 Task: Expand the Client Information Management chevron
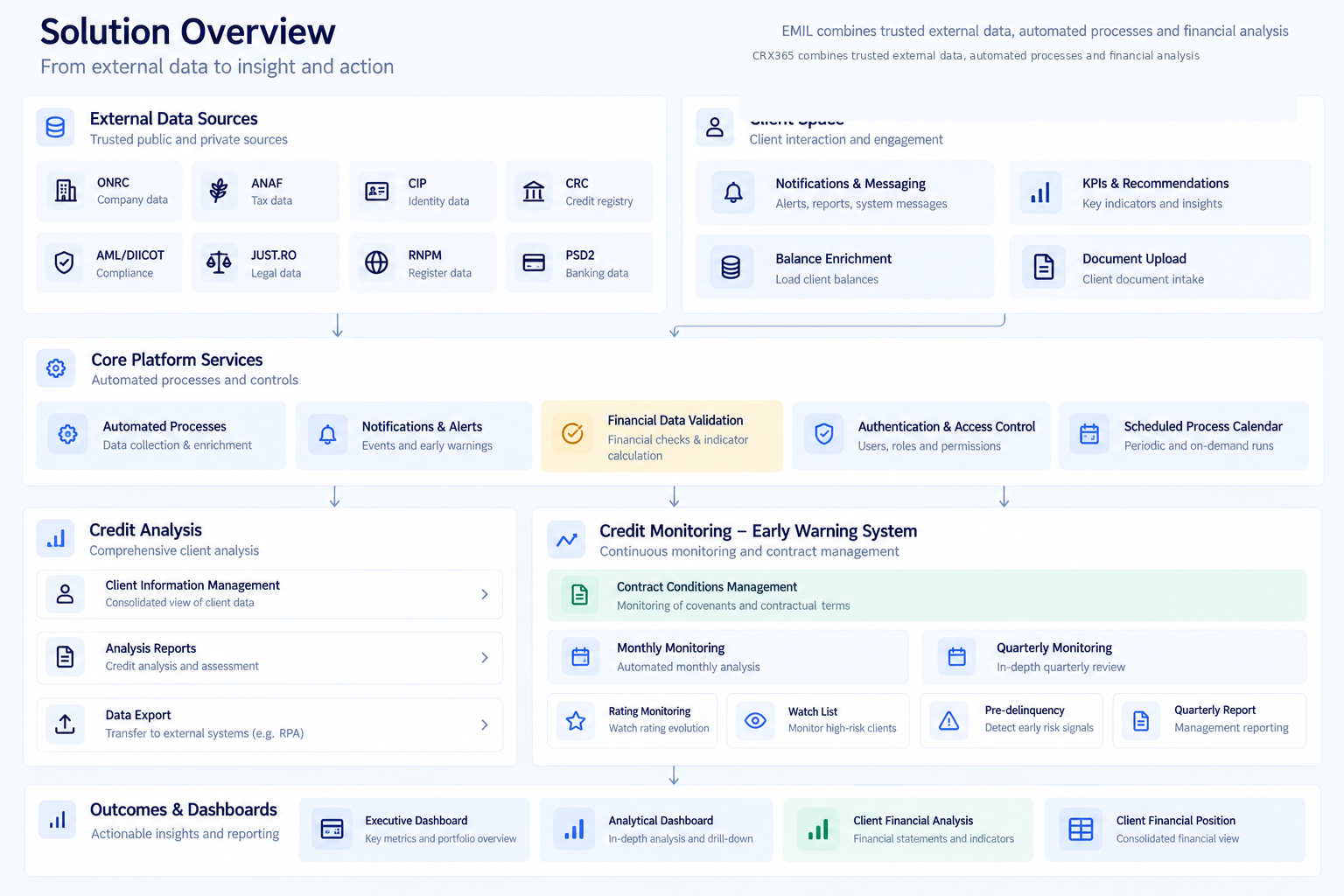pyautogui.click(x=485, y=594)
